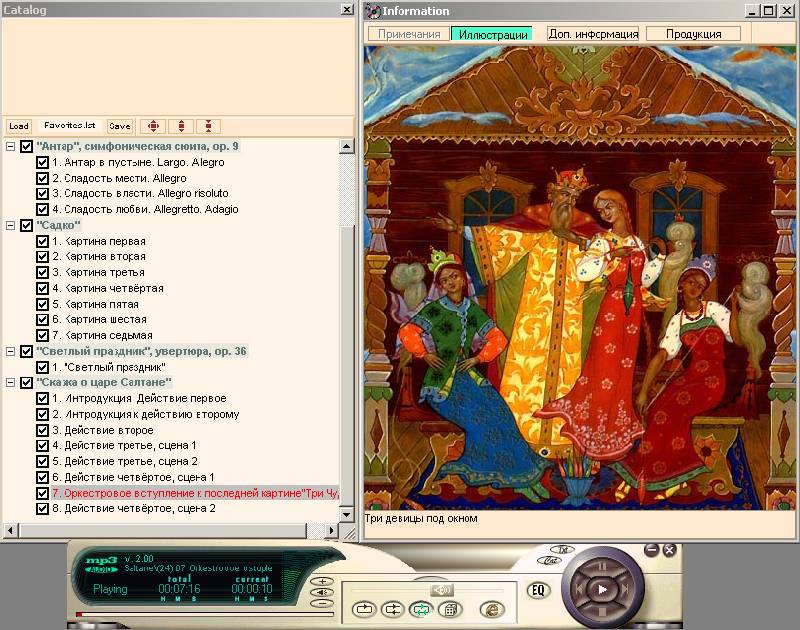This screenshot has width=800, height=630.
Task: Minimize the mp3 player with round minus
Action: (x=652, y=549)
